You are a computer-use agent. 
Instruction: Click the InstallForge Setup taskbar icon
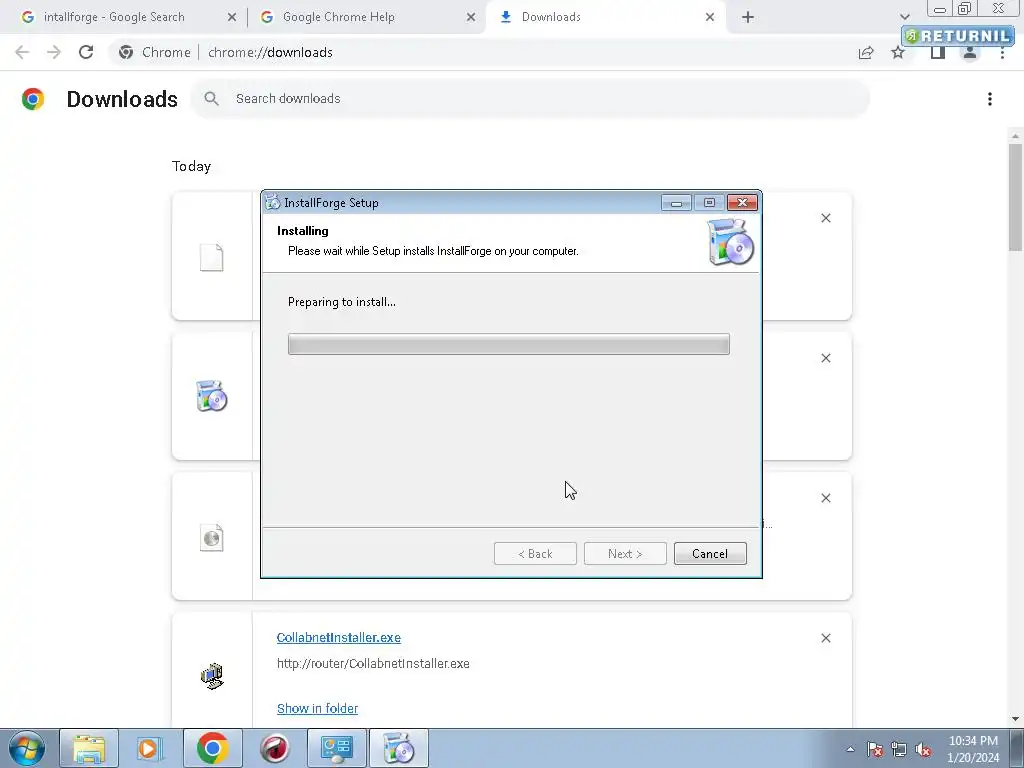tap(399, 748)
